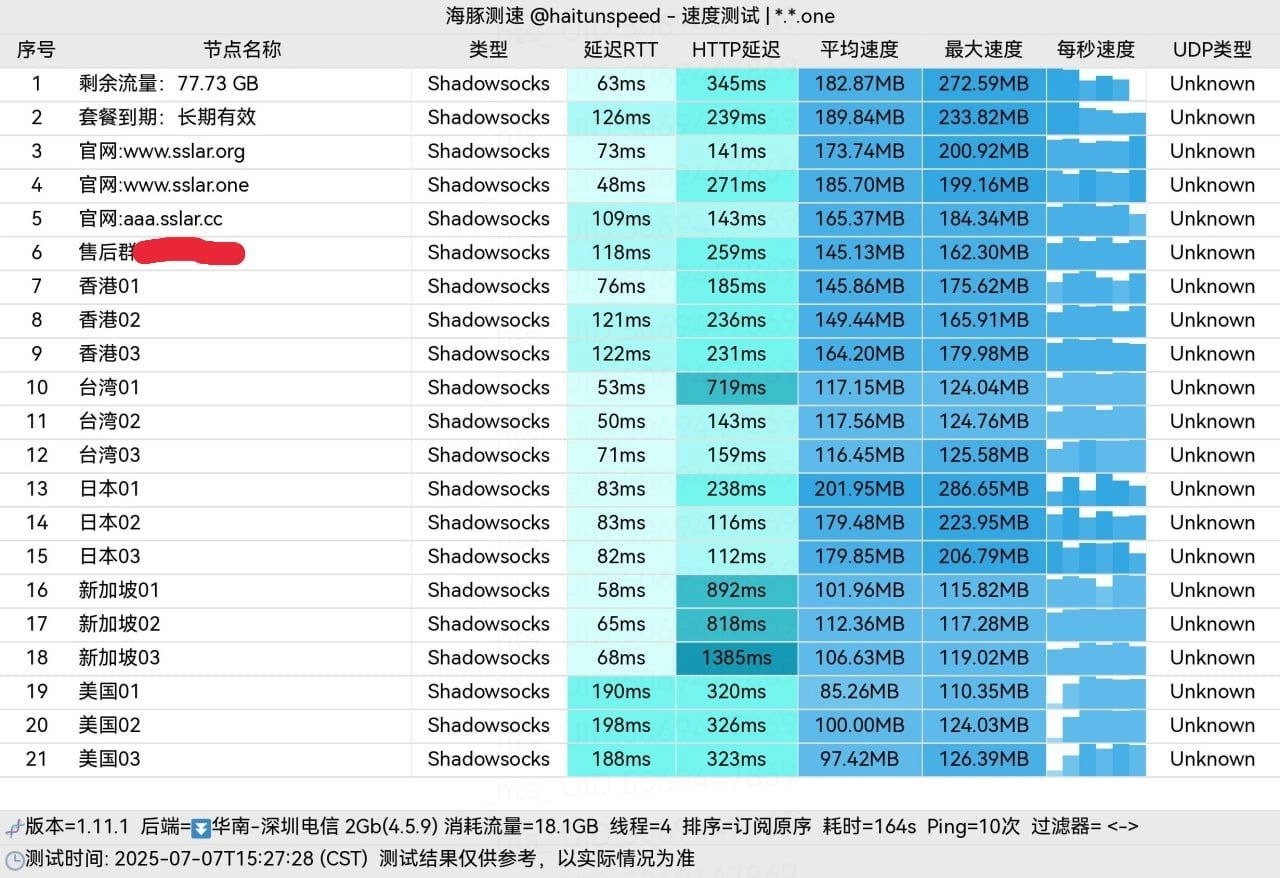
Task: Select the 香港03 node name
Action: tap(110, 354)
